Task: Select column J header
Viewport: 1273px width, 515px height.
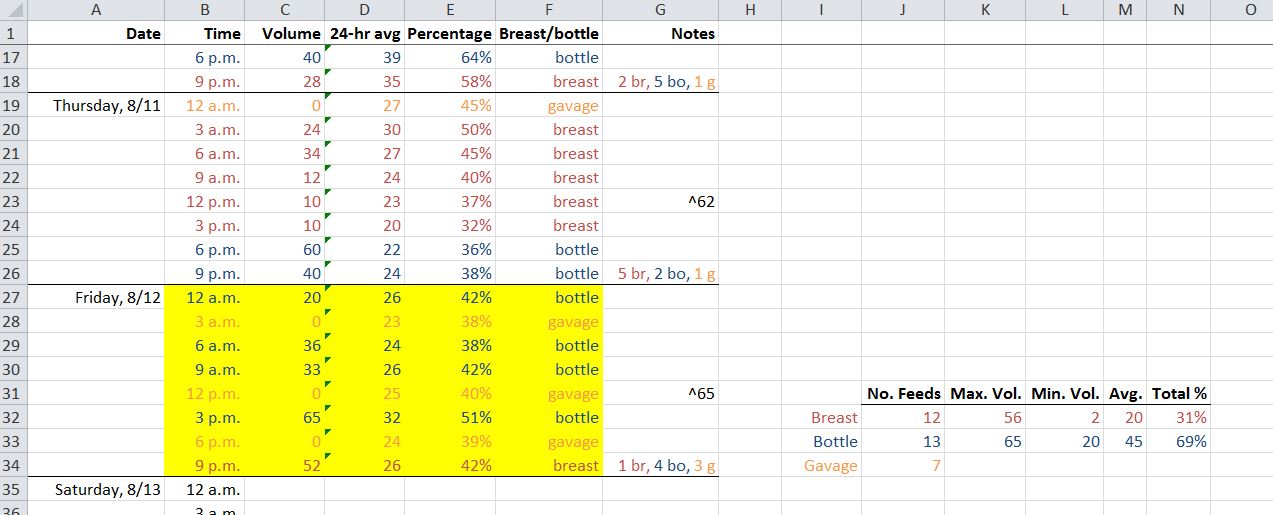Action: pyautogui.click(x=903, y=10)
